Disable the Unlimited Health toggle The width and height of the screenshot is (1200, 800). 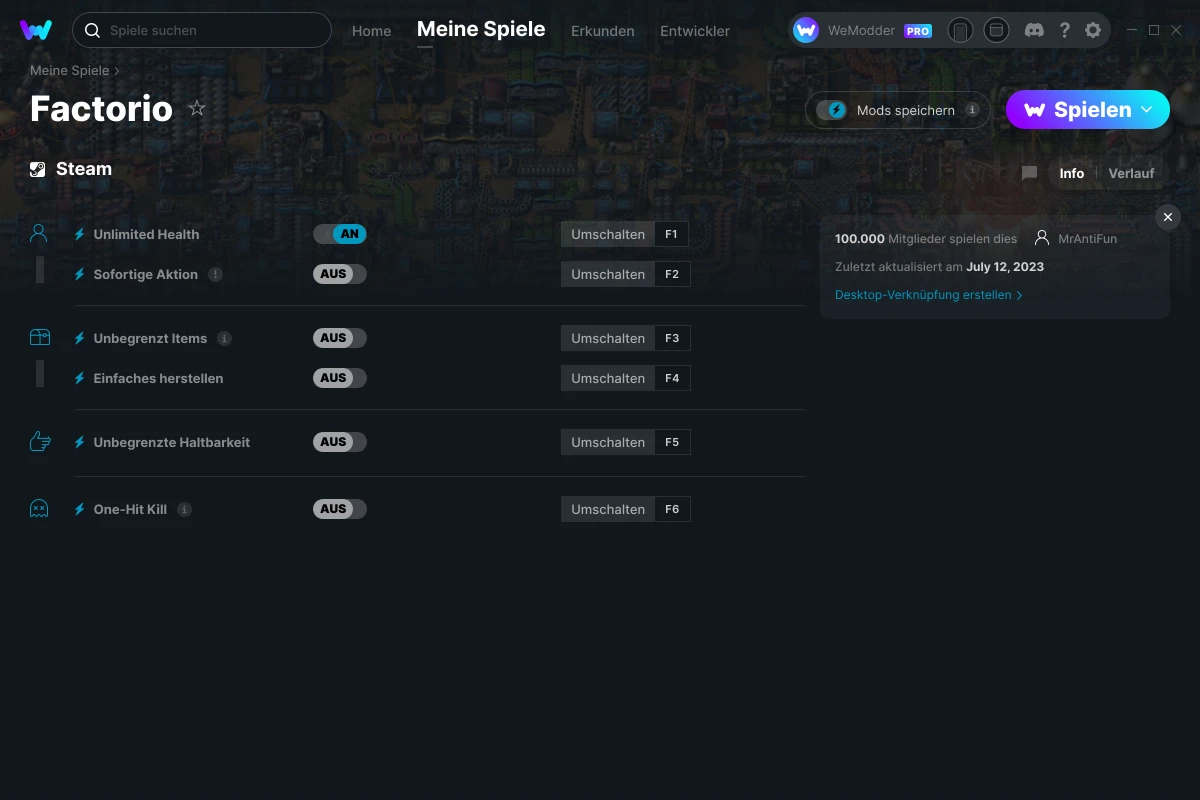click(x=340, y=234)
